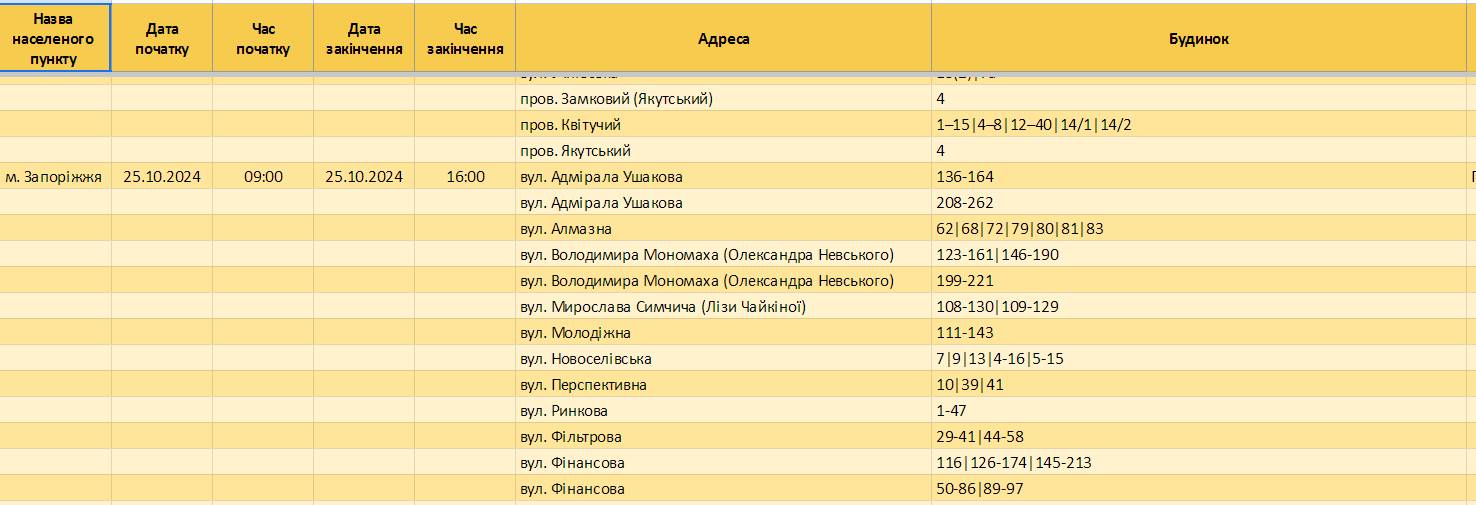Click the 'Адреса' column header

[724, 38]
